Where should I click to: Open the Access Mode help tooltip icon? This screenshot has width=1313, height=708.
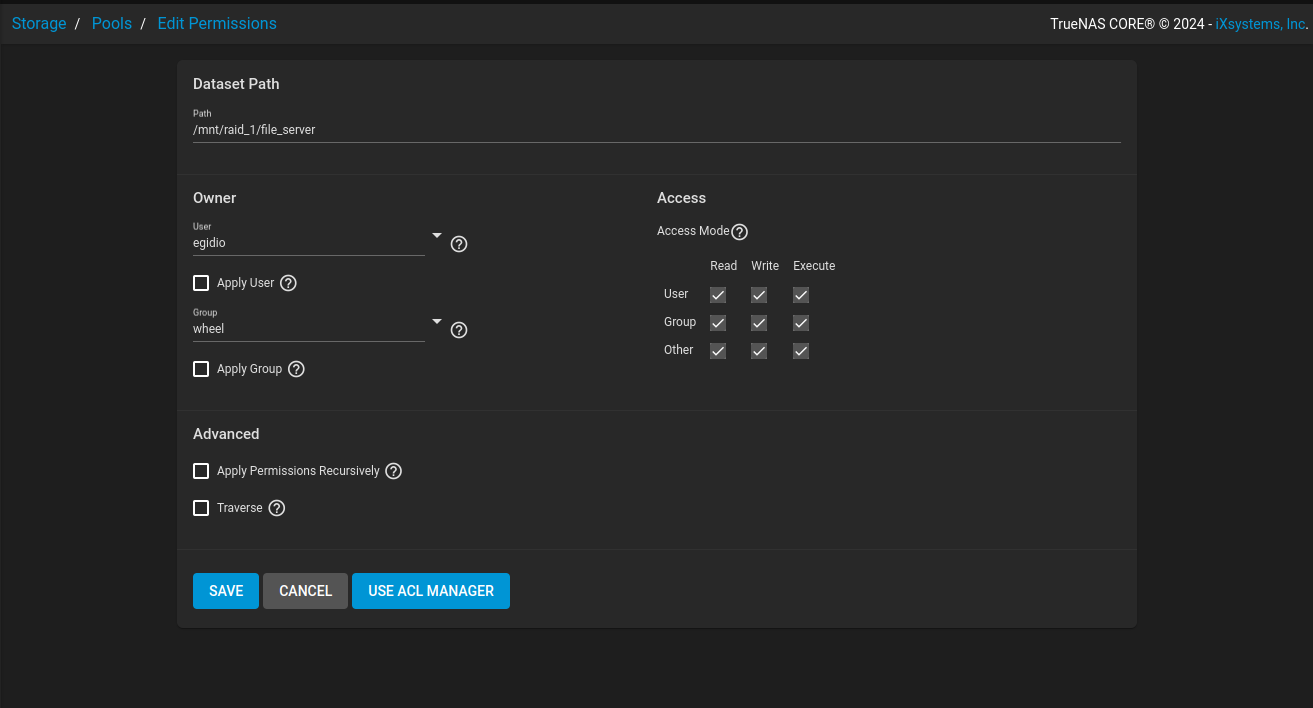point(739,232)
